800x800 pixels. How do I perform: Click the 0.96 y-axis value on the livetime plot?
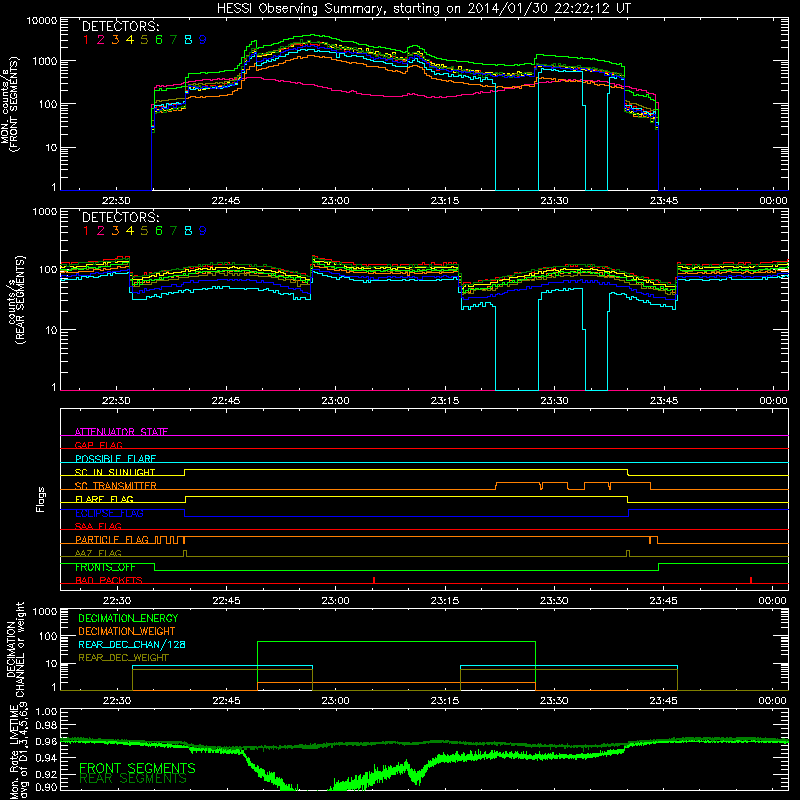[47, 741]
